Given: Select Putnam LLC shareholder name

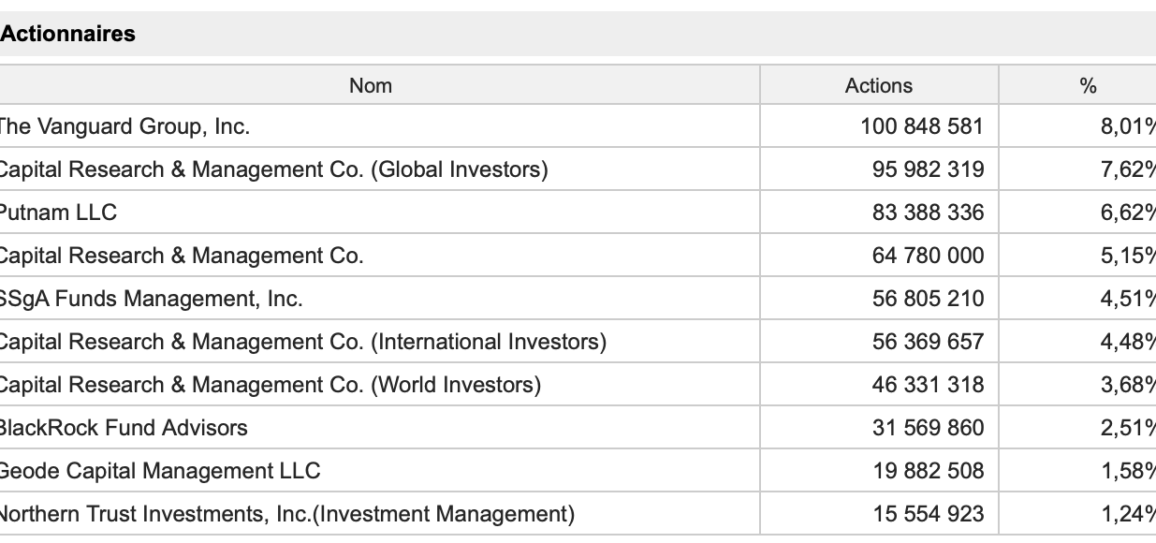Looking at the screenshot, I should [x=58, y=212].
